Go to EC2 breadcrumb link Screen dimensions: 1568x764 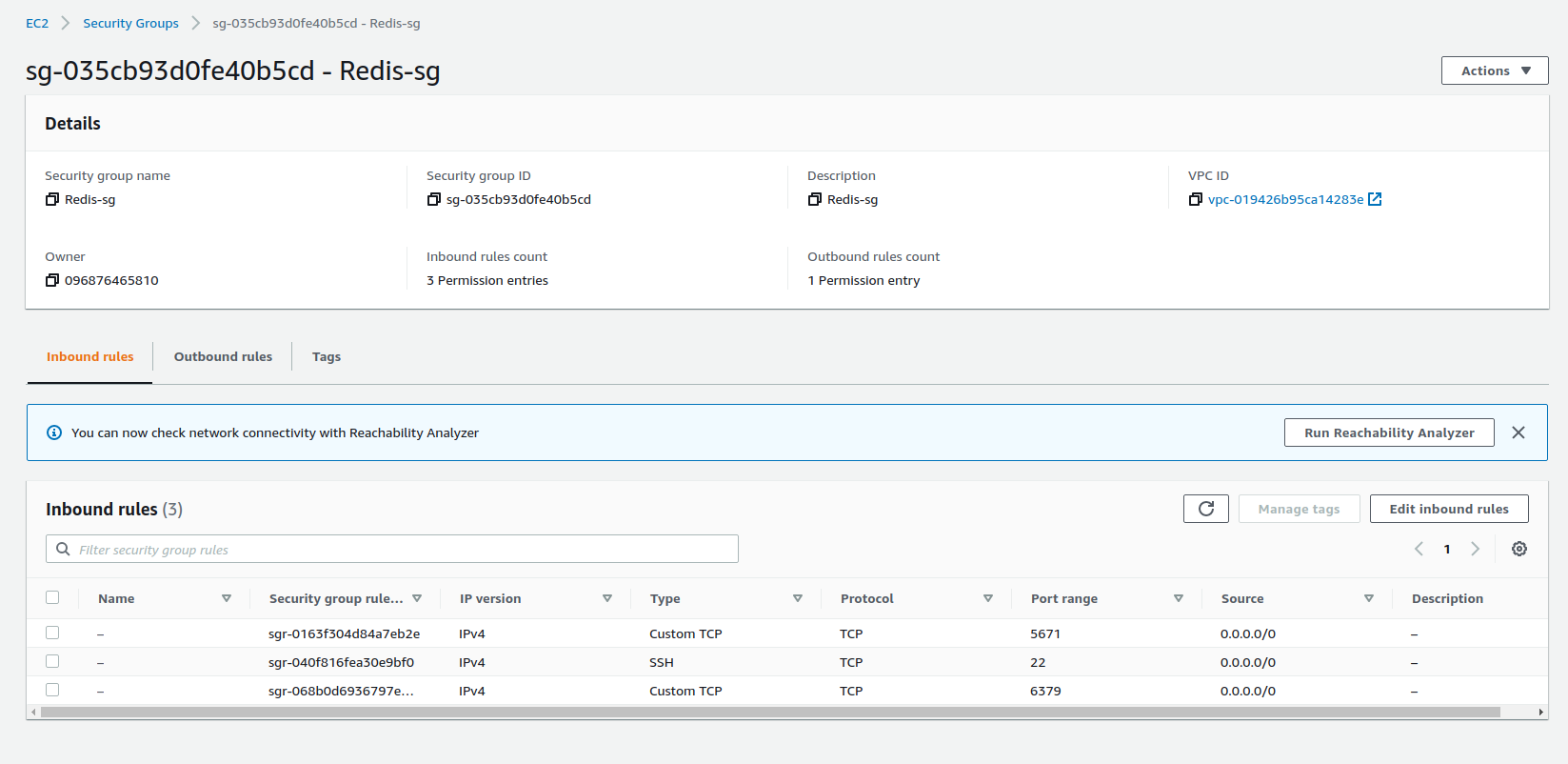tap(37, 23)
